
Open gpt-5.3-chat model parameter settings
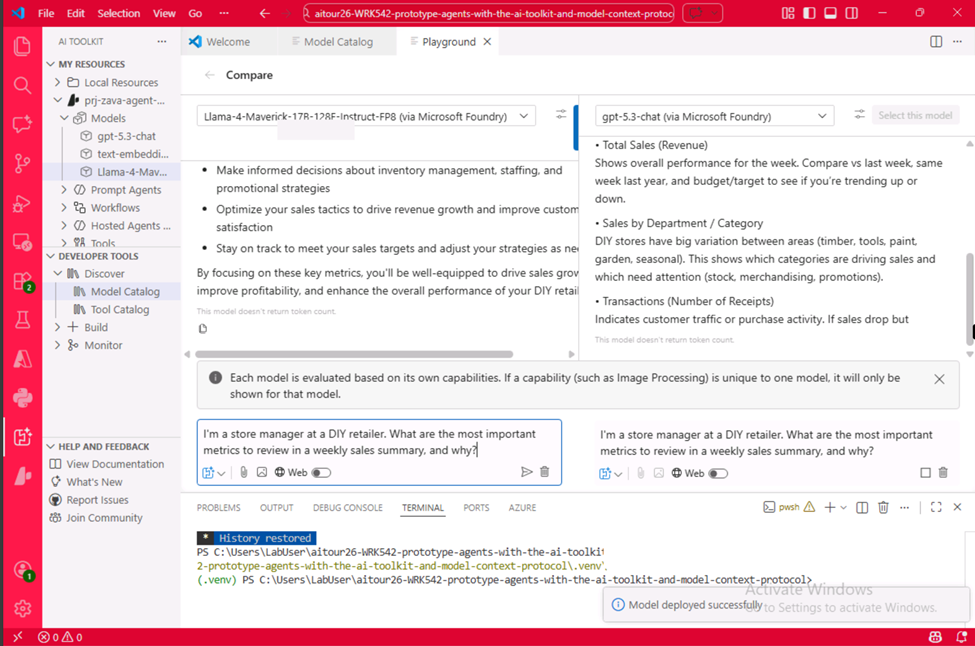[859, 114]
